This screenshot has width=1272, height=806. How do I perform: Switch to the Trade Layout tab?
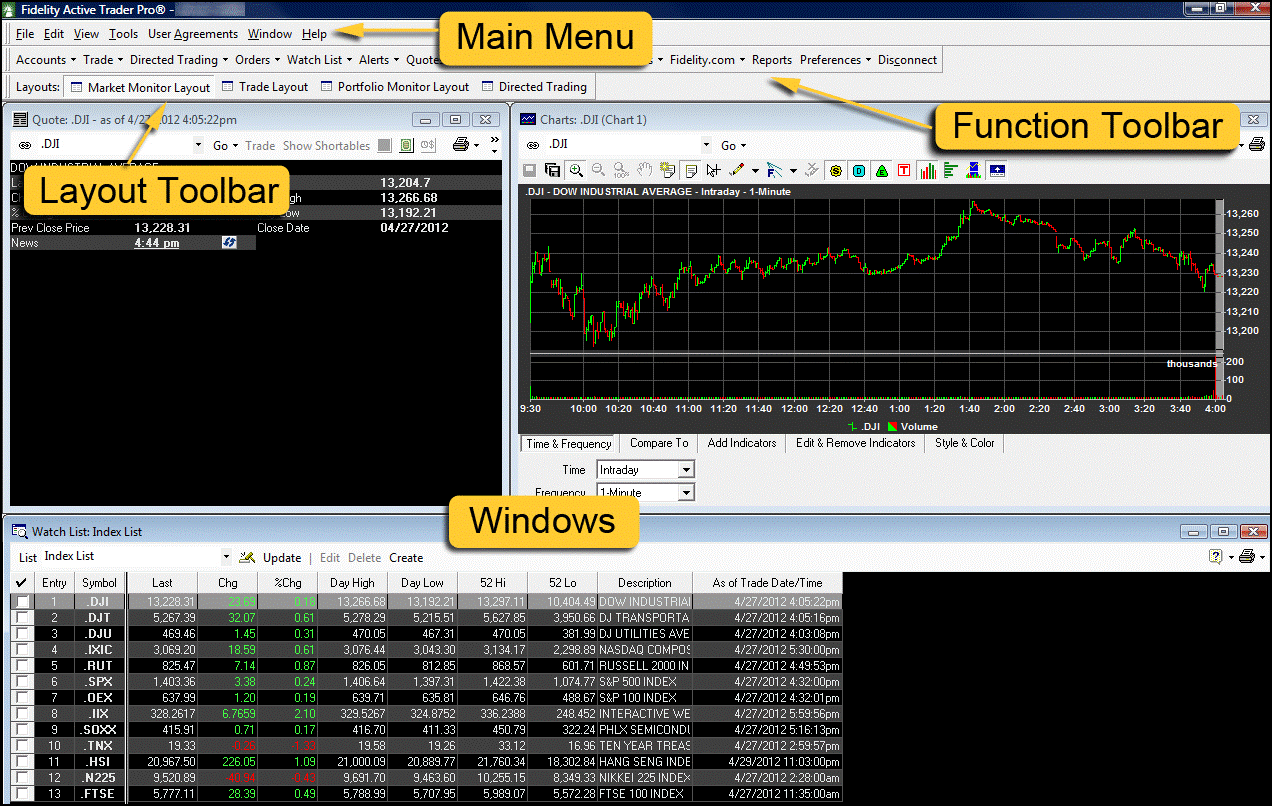click(x=264, y=87)
